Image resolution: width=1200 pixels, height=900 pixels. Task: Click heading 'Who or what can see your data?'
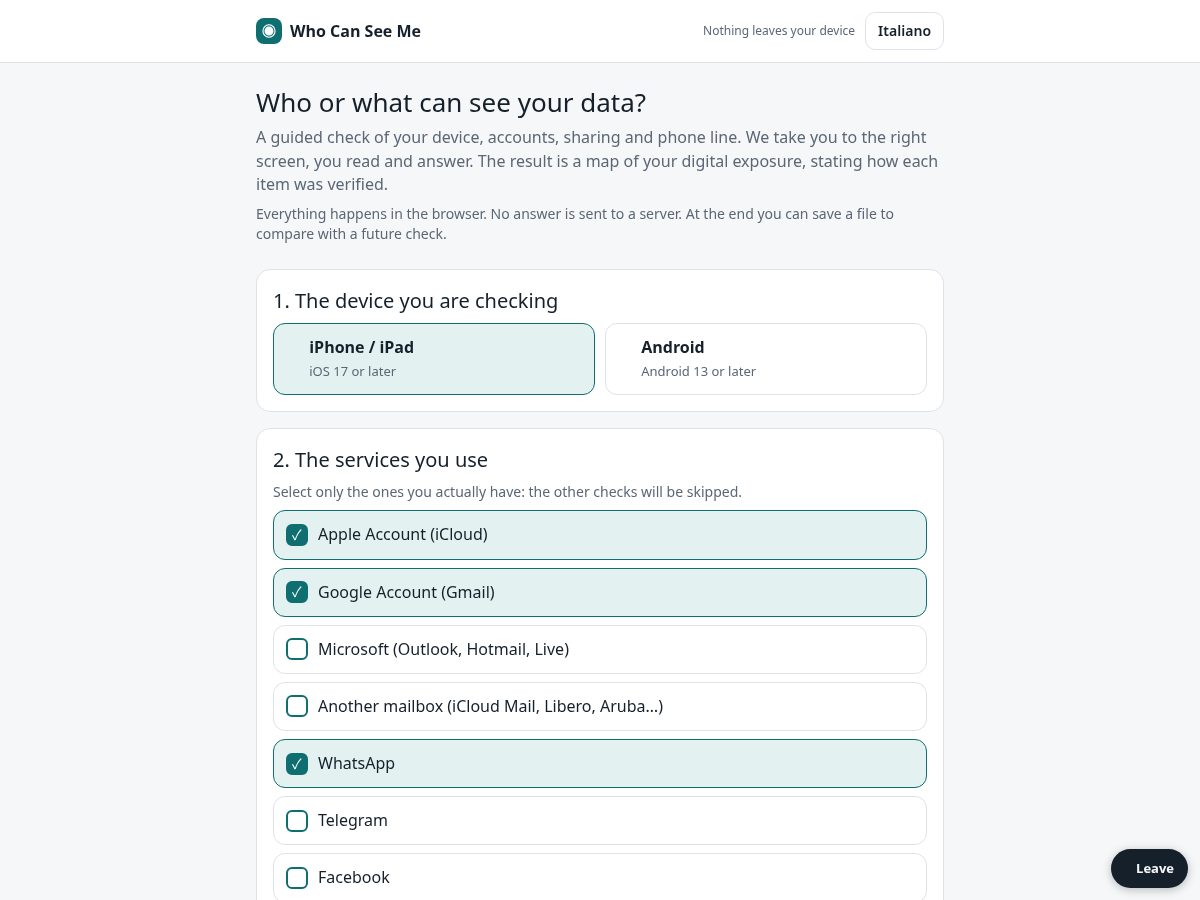point(451,103)
